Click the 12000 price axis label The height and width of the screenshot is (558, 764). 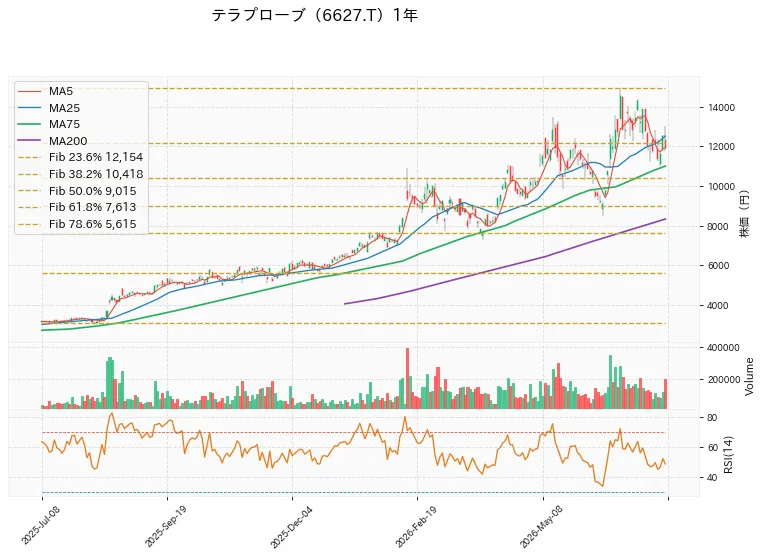pos(721,147)
